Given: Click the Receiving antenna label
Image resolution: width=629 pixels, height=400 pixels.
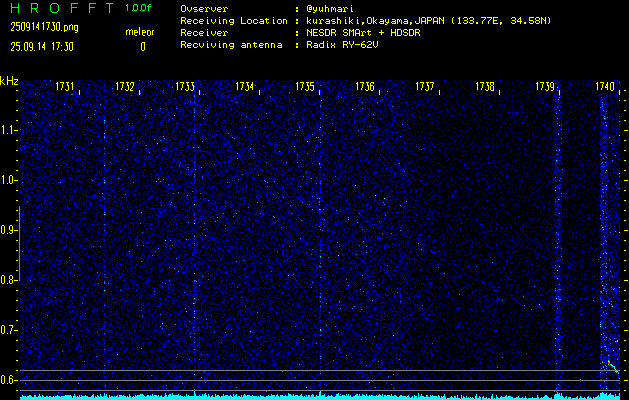Looking at the screenshot, I should coord(231,45).
